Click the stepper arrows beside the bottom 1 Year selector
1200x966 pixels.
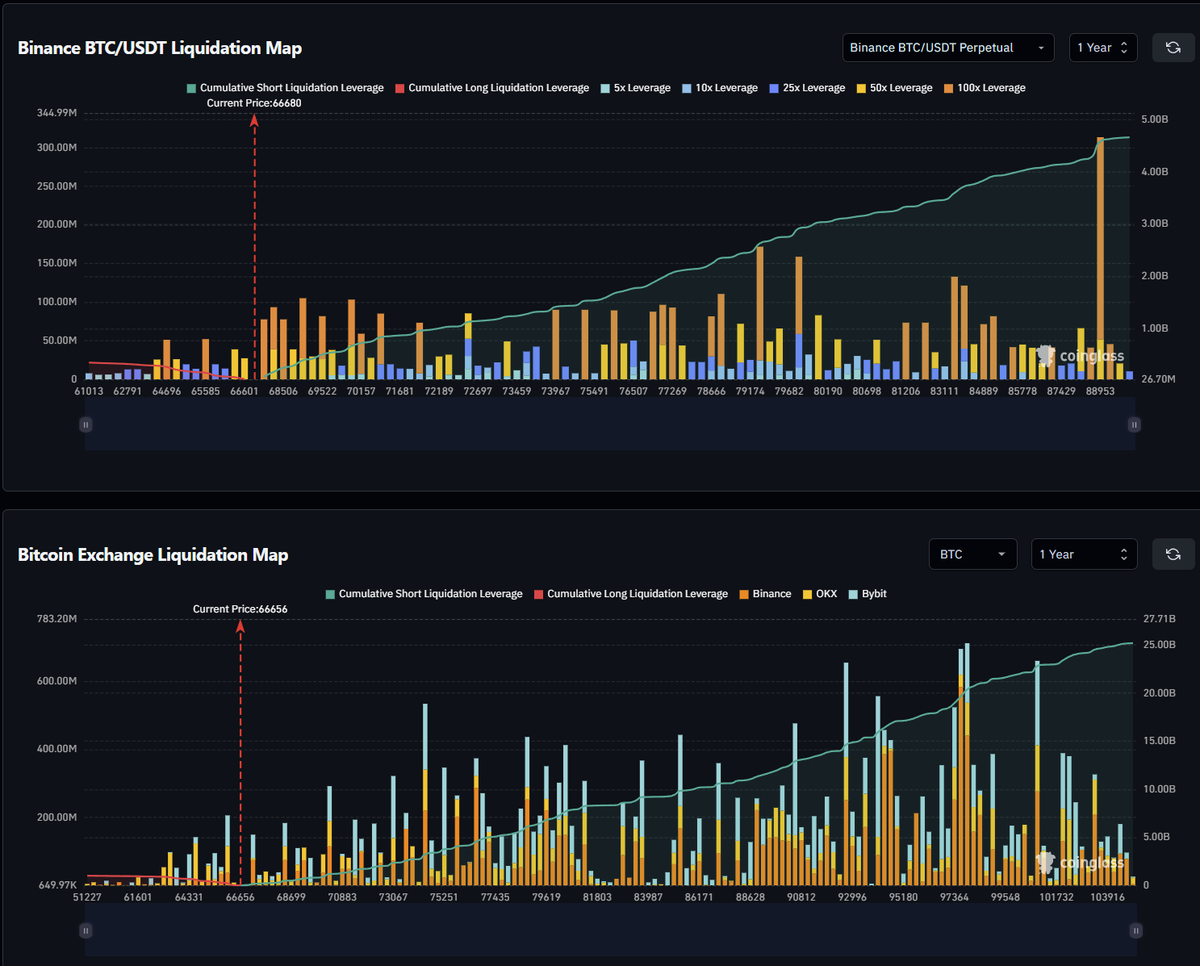point(1125,553)
